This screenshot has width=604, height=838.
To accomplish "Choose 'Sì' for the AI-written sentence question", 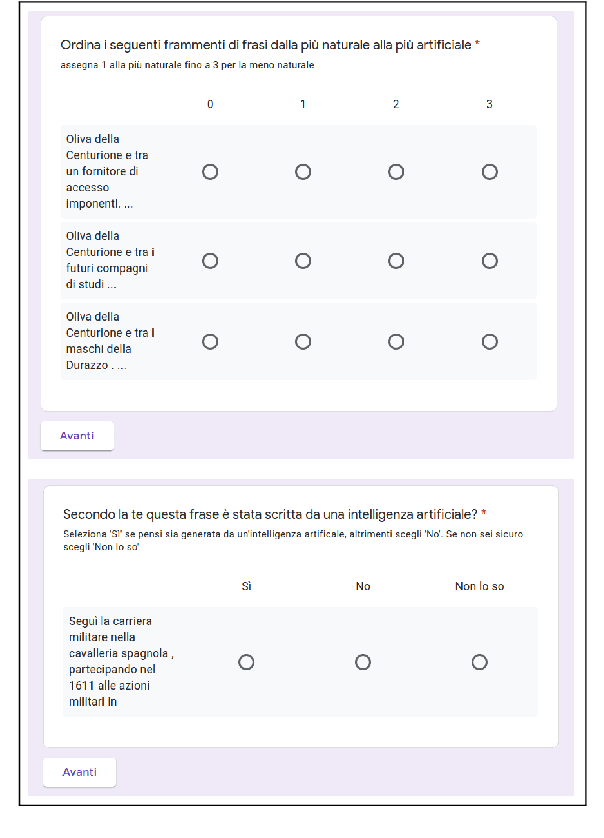I will pyautogui.click(x=246, y=662).
